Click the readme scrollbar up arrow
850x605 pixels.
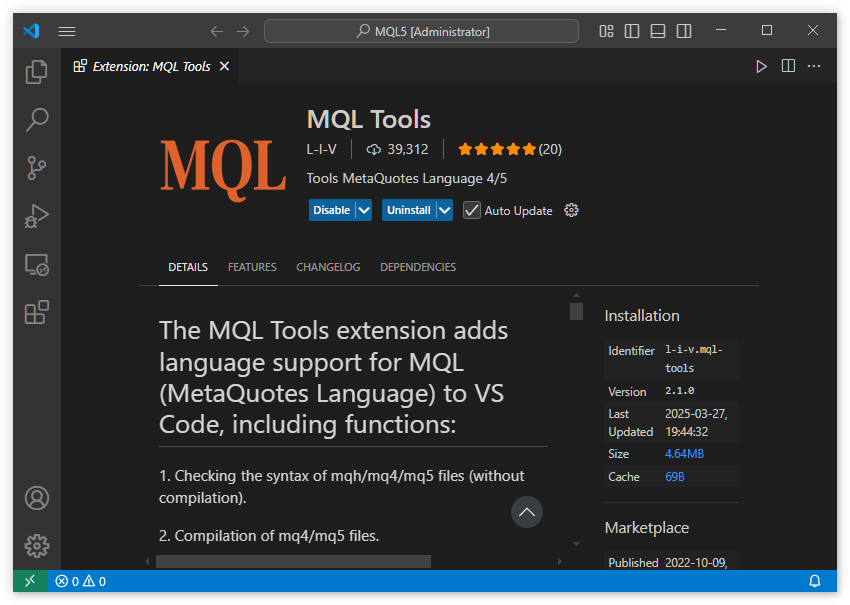tap(576, 295)
